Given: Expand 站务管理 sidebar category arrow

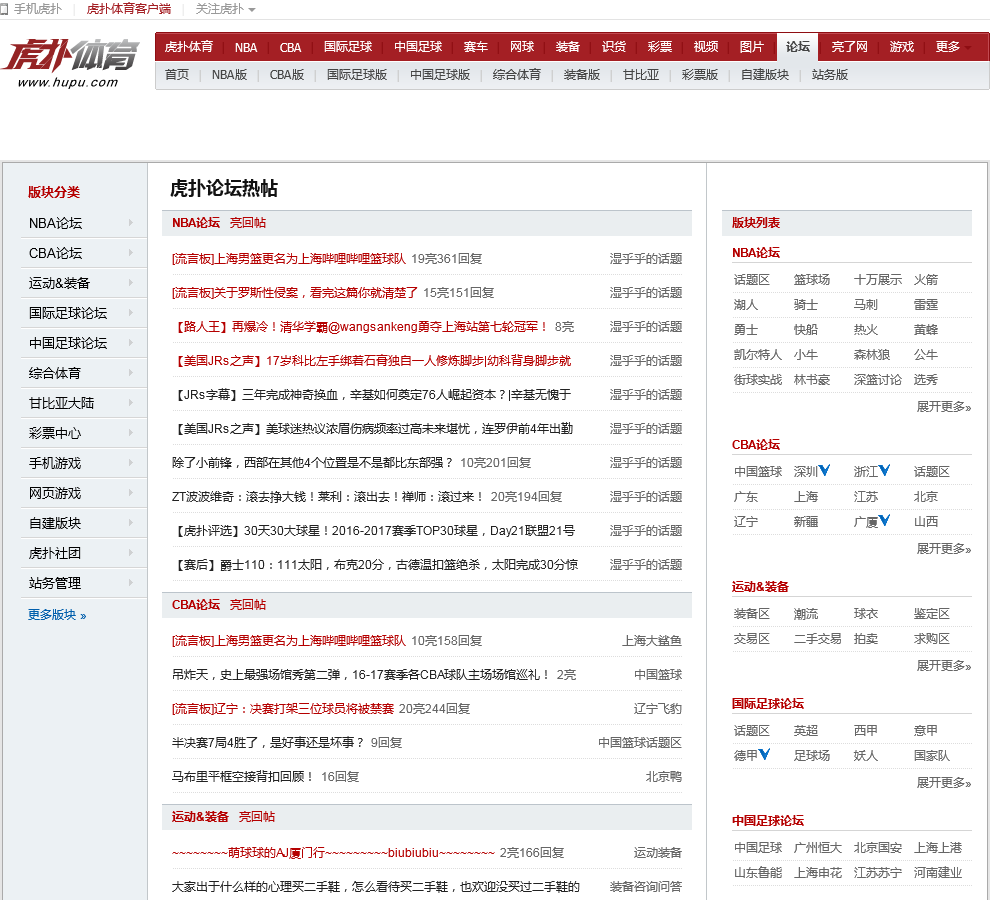Looking at the screenshot, I should (x=131, y=582).
